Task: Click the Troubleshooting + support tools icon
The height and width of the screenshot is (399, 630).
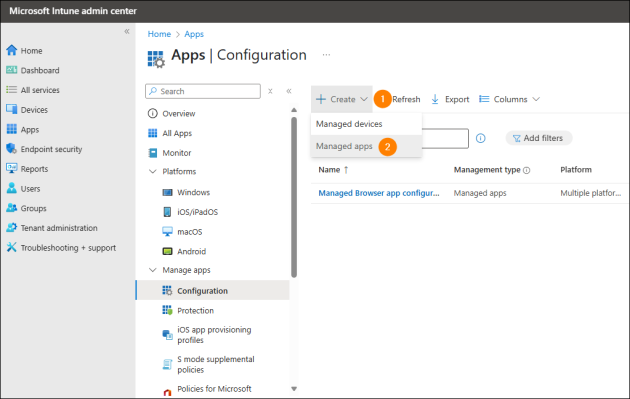Action: point(12,247)
